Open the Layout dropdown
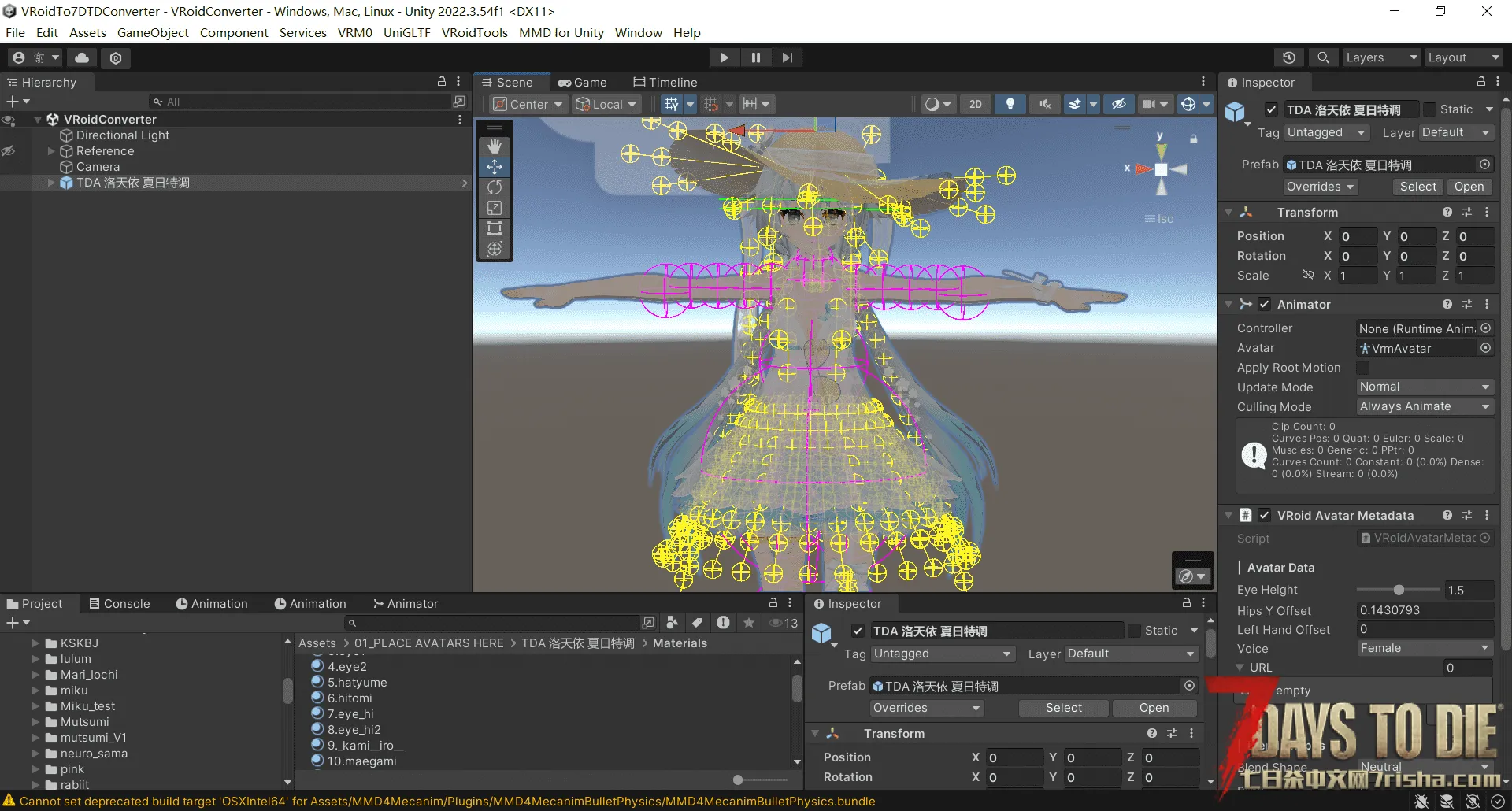Viewport: 1512px width, 811px height. tap(1464, 57)
